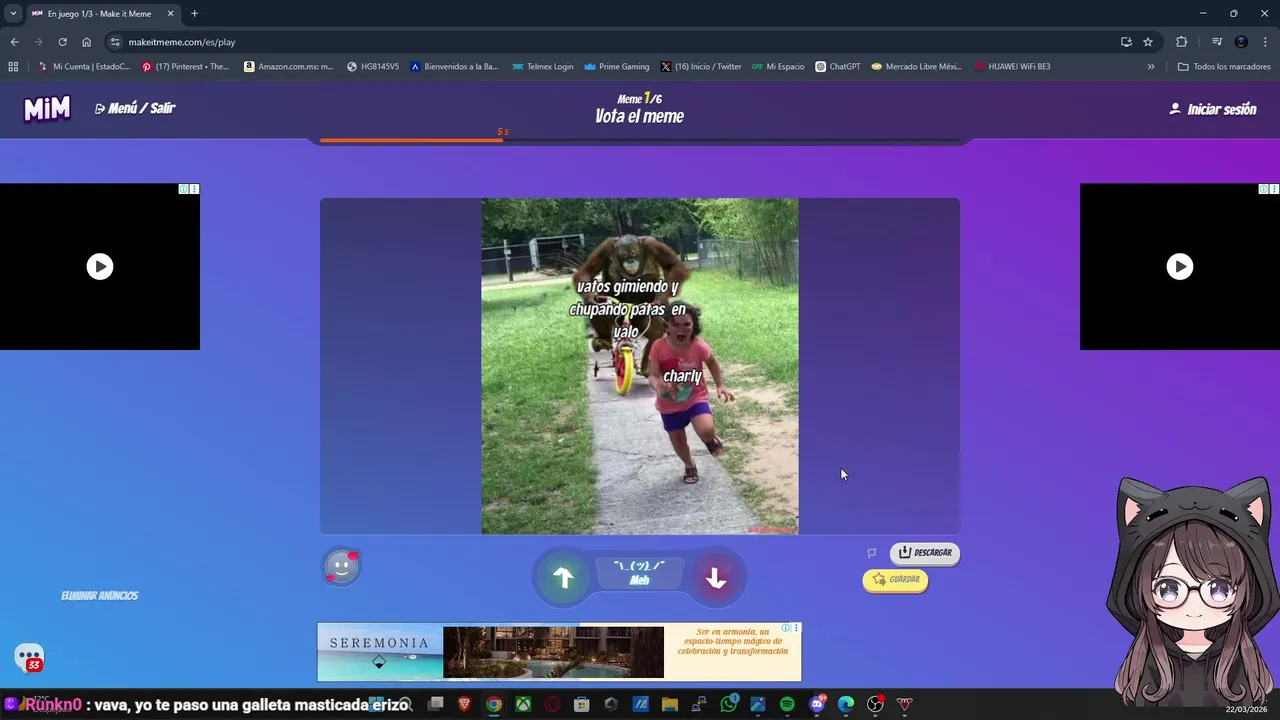Go to browser home page
The image size is (1280, 720).
pyautogui.click(x=86, y=42)
